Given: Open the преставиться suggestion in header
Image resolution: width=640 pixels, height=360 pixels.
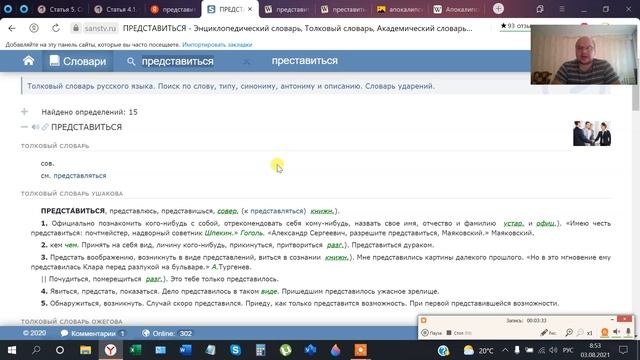Looking at the screenshot, I should (x=304, y=61).
